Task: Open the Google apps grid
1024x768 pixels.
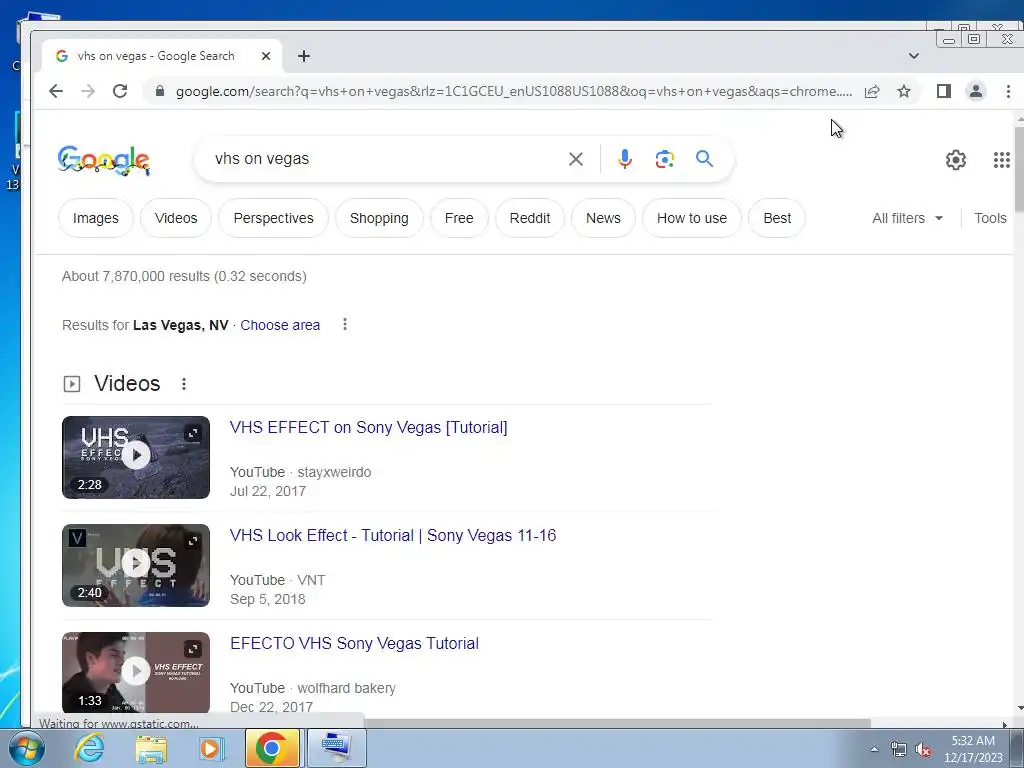Action: (x=1002, y=160)
